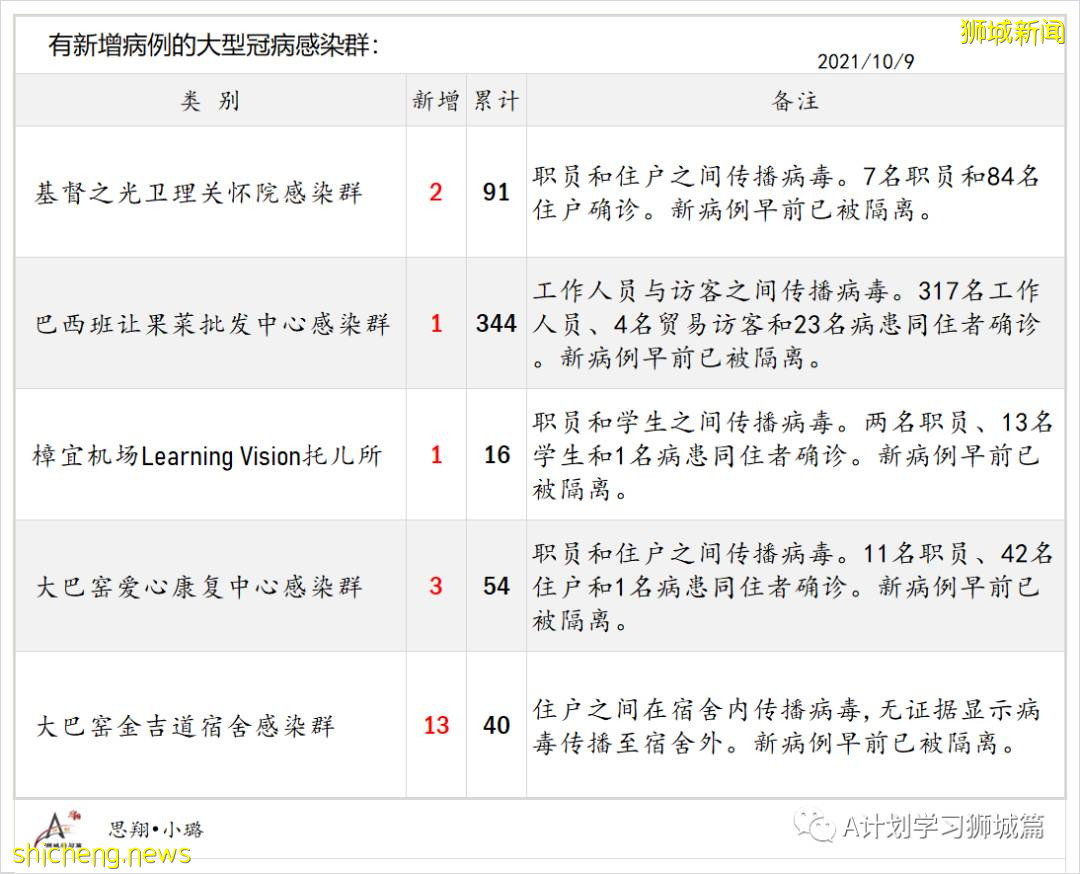Screen dimensions: 1080x874
Task: Click the 类别 column header
Action: [x=210, y=101]
